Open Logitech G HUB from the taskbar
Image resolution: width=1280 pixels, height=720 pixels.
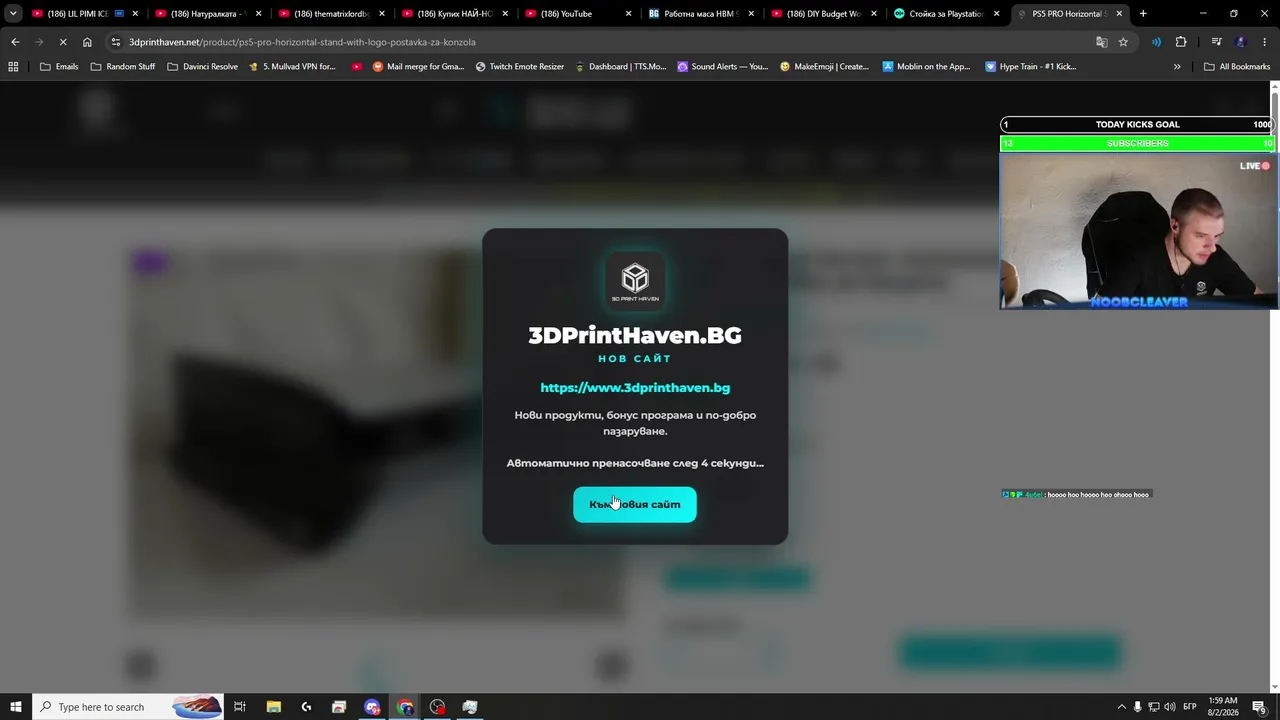tap(306, 707)
